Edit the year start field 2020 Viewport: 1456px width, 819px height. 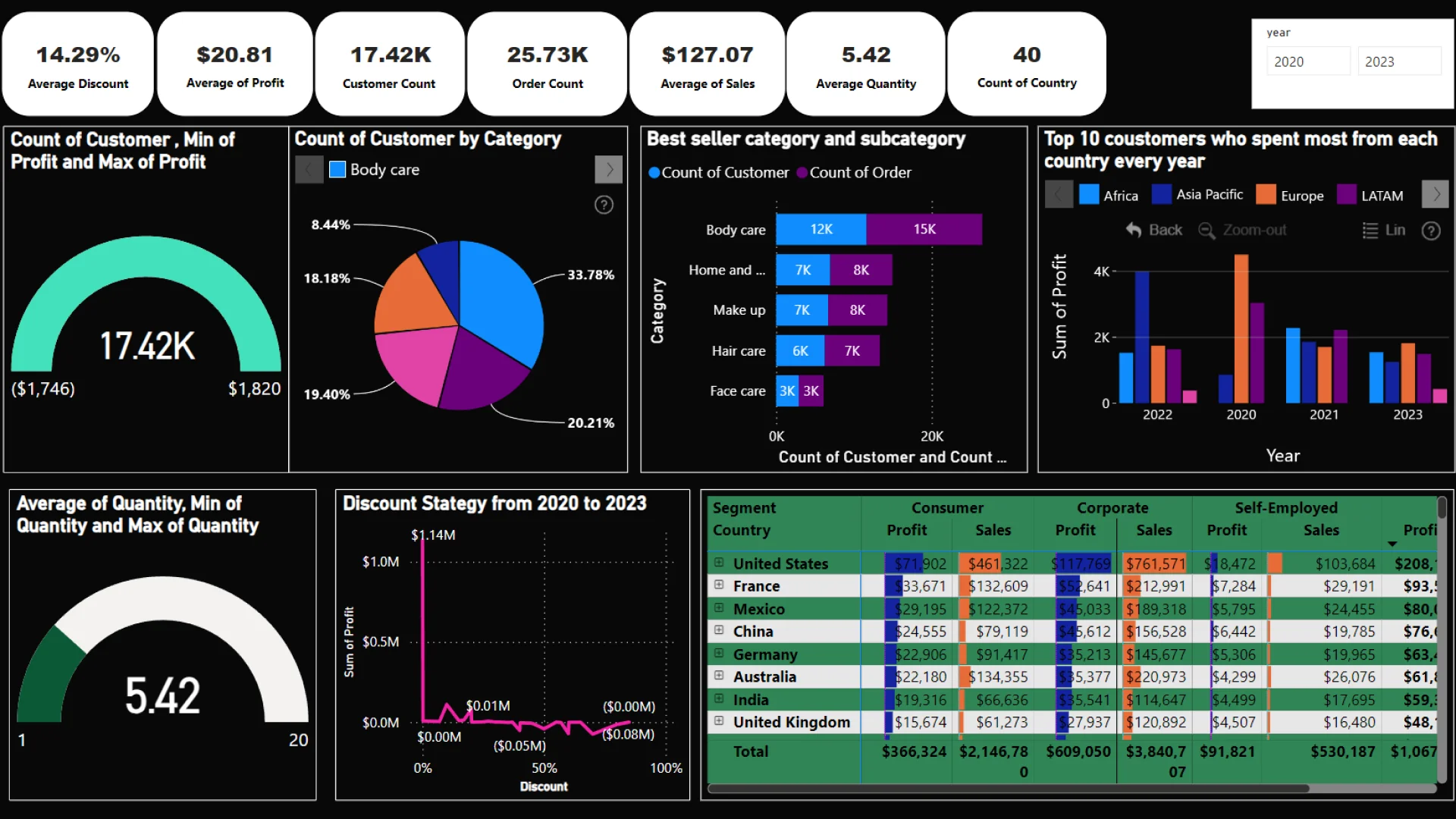[x=1308, y=61]
